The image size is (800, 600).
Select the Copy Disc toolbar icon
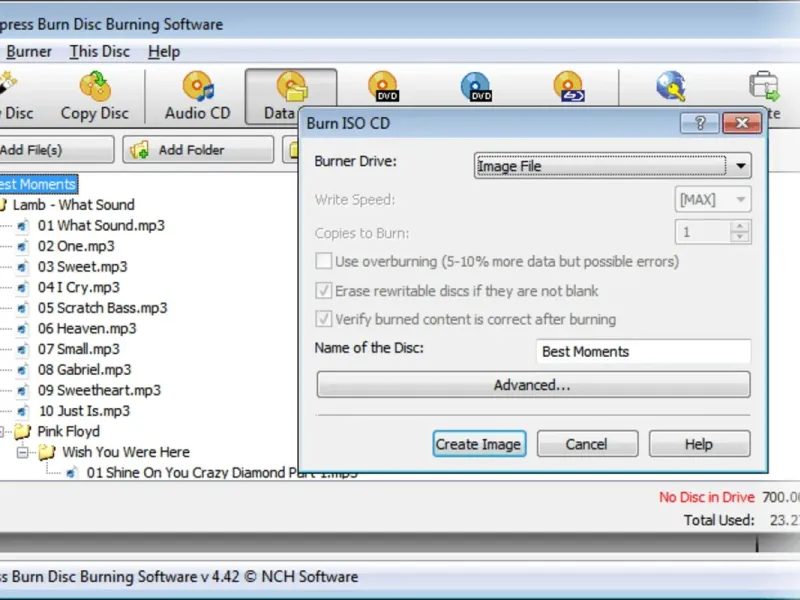(95, 86)
